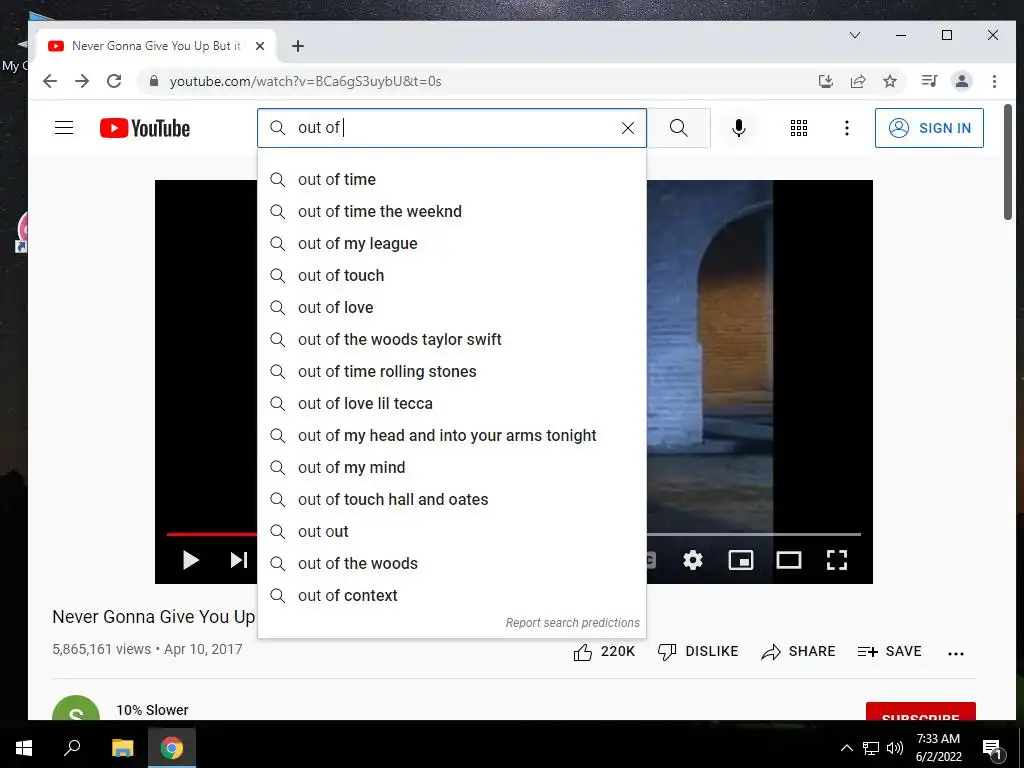Go forward in Chrome
Viewport: 1024px width, 768px height.
(82, 81)
